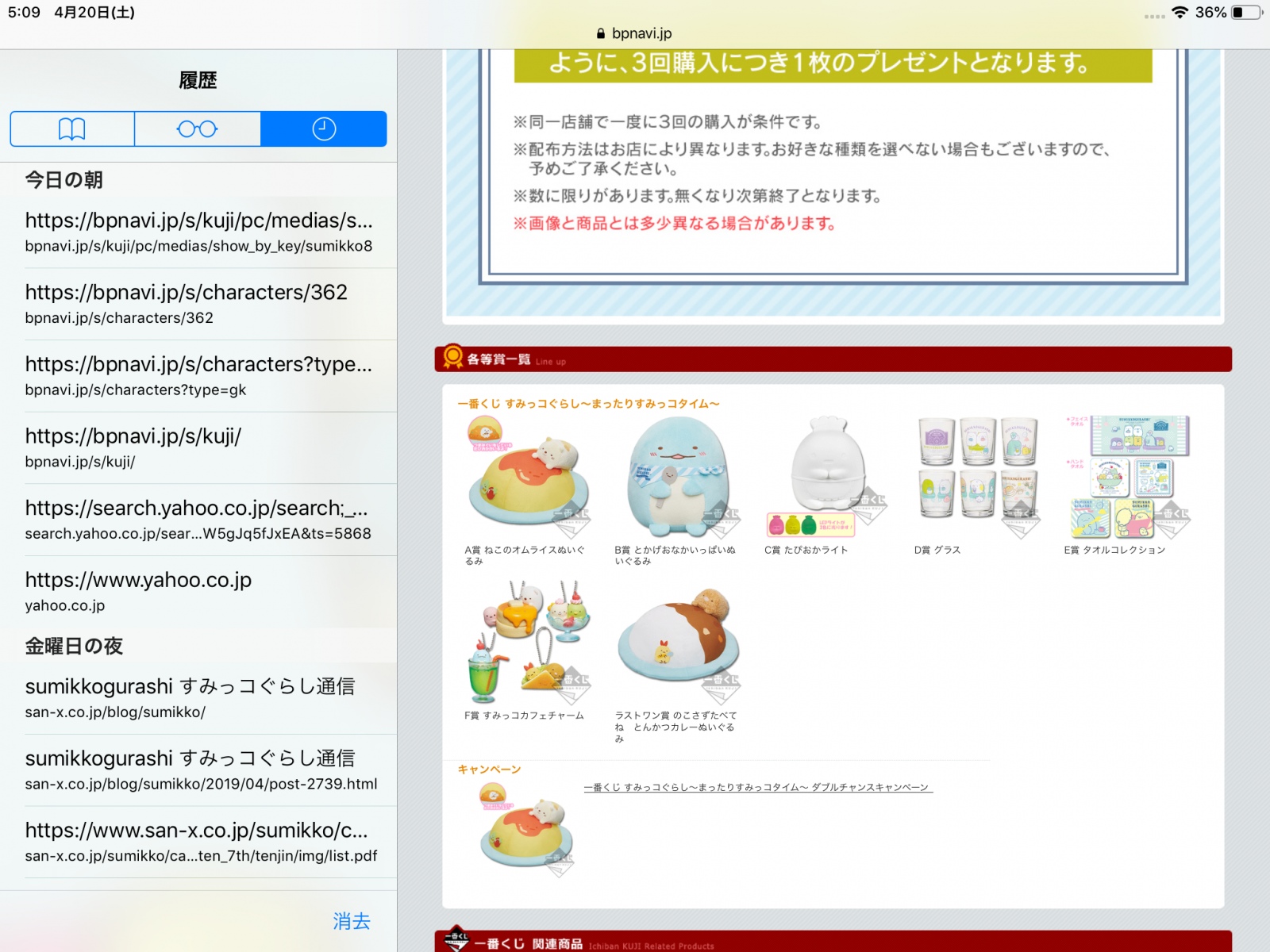The height and width of the screenshot is (952, 1270).
Task: Open history entry bpnavi.jp/s/kuji/
Action: (x=198, y=448)
